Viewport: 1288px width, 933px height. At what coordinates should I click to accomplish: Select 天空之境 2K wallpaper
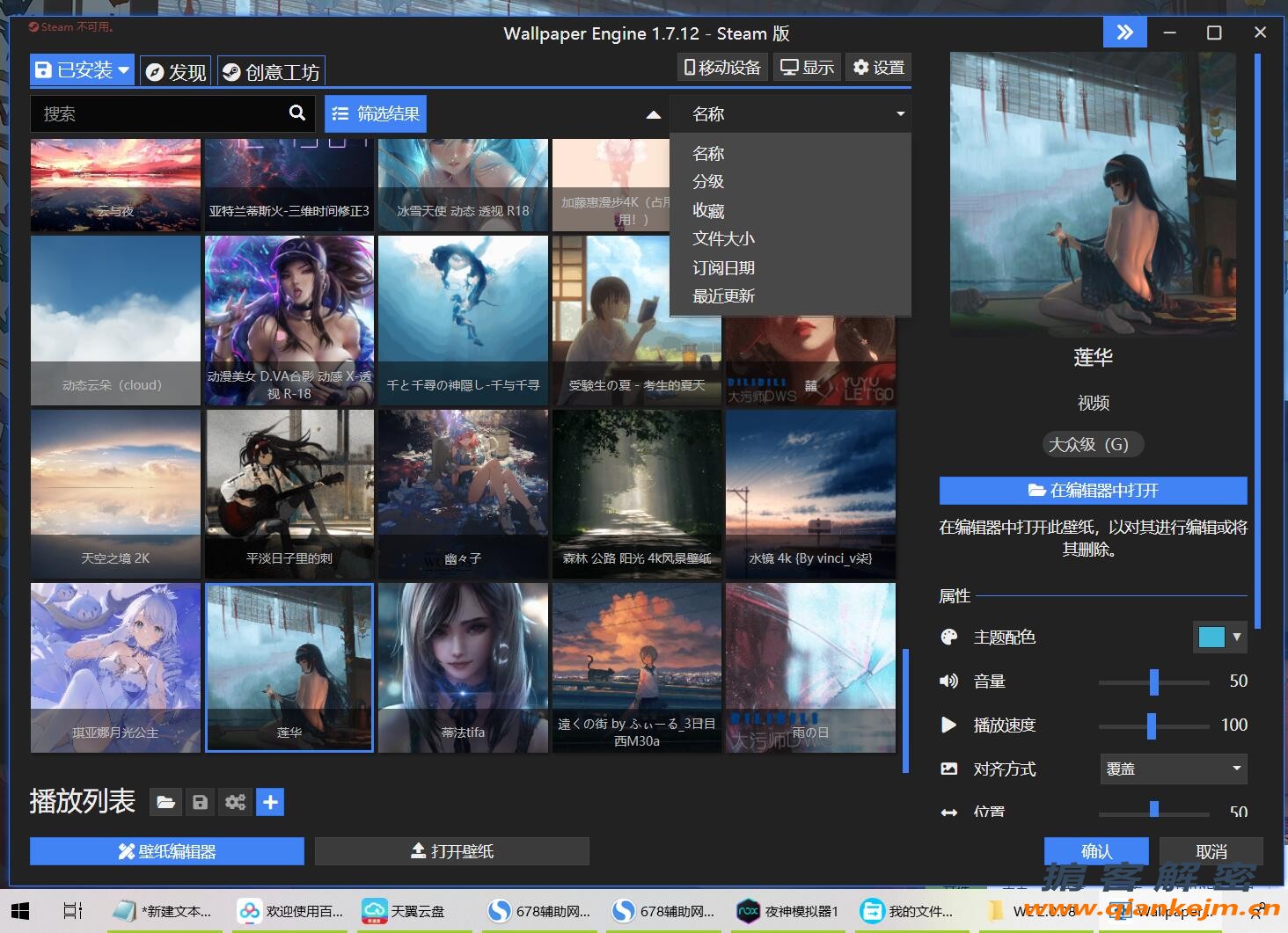click(x=115, y=494)
